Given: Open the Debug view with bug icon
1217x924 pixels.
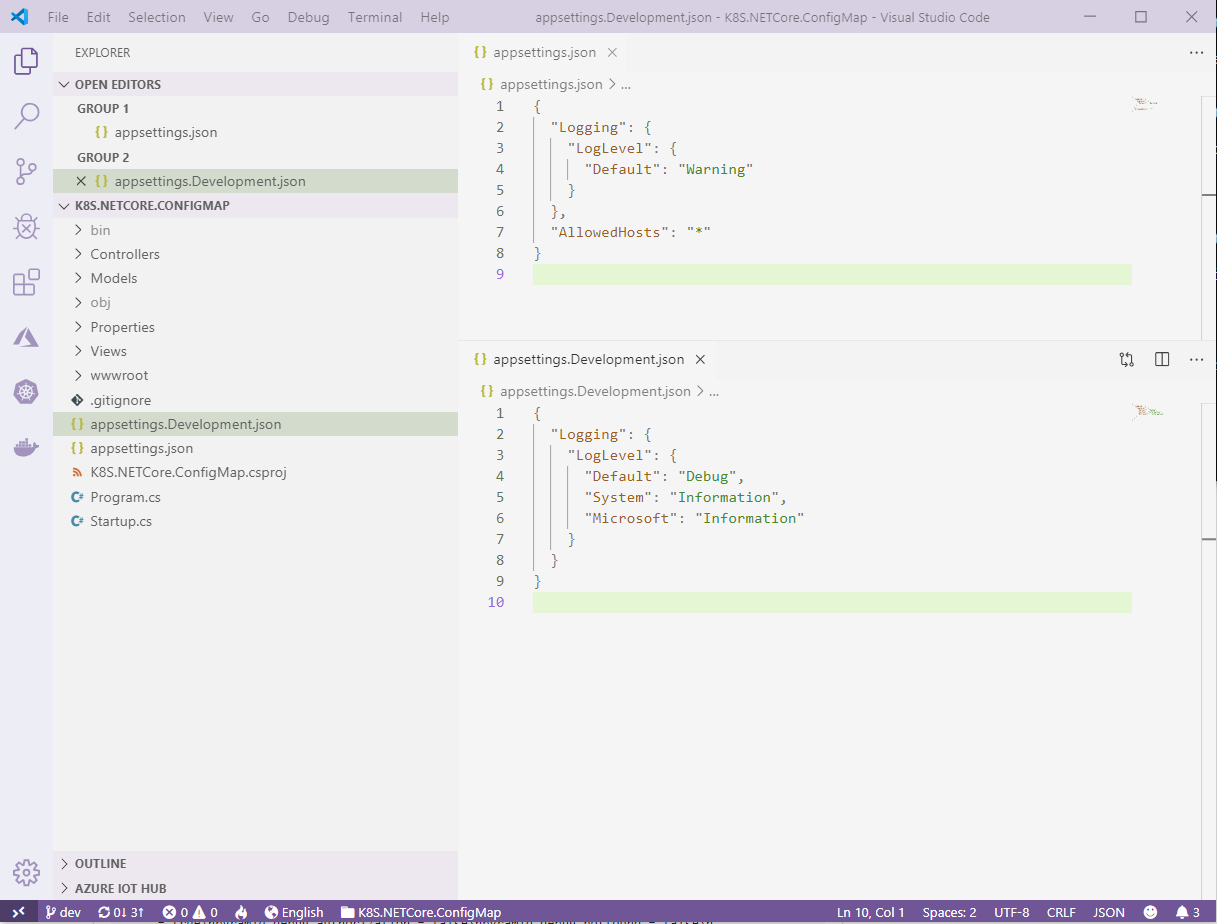Looking at the screenshot, I should pyautogui.click(x=26, y=227).
